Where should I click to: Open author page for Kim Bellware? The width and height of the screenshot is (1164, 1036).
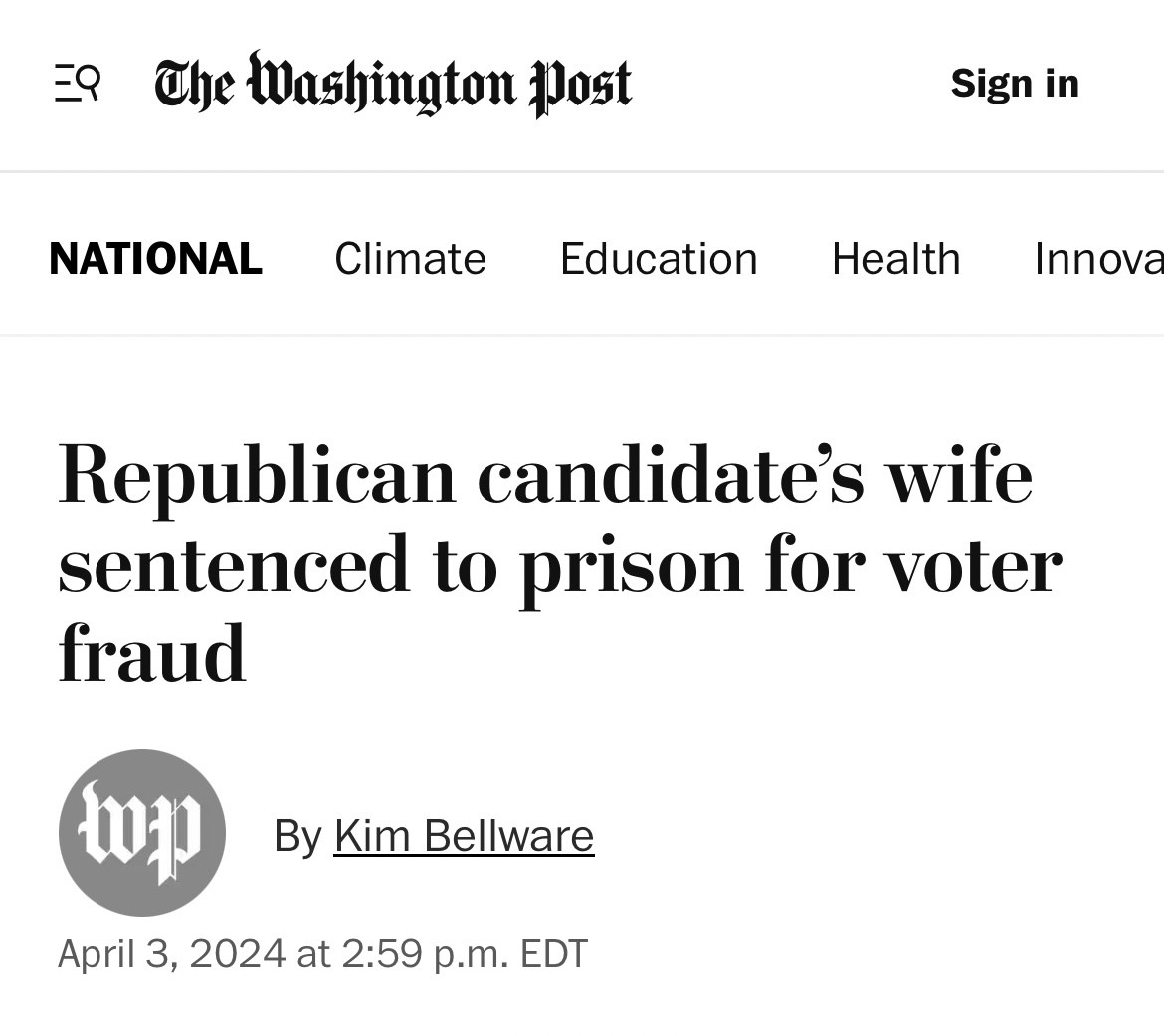pyautogui.click(x=464, y=836)
